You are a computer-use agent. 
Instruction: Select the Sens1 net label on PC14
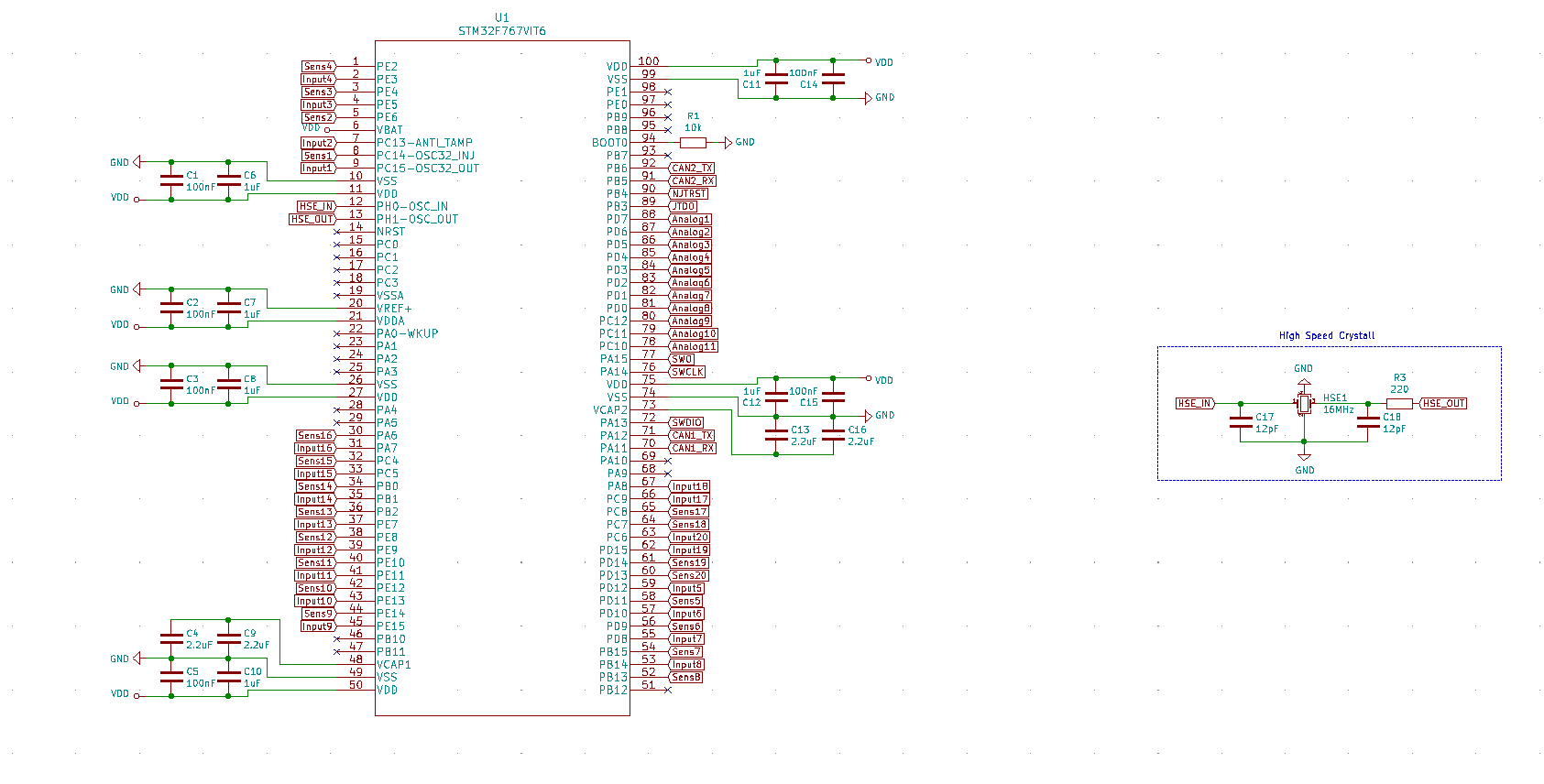pyautogui.click(x=319, y=156)
